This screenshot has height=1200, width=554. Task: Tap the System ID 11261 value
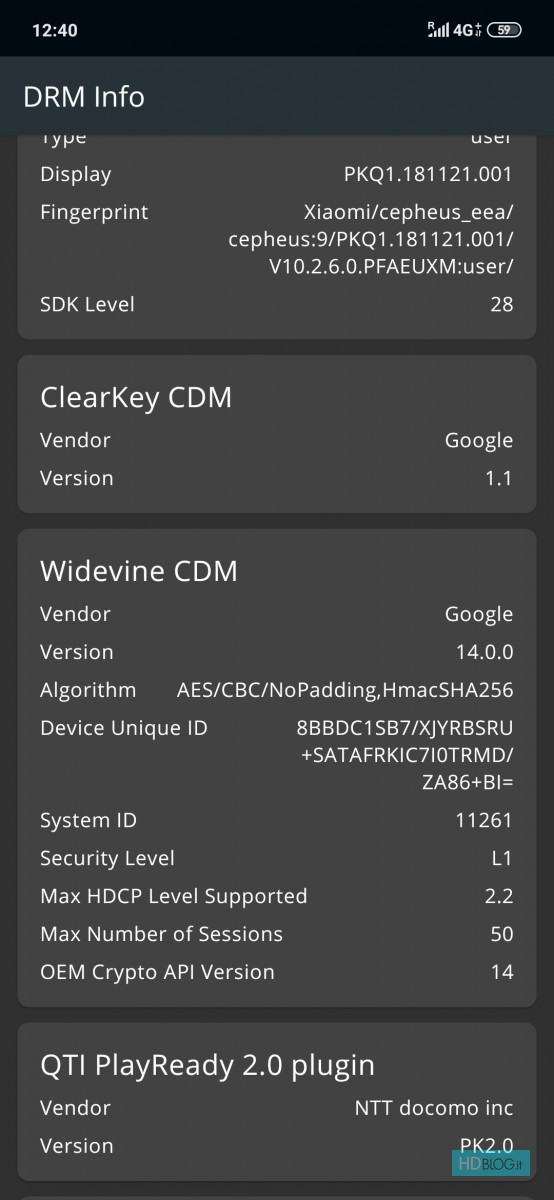click(x=484, y=820)
